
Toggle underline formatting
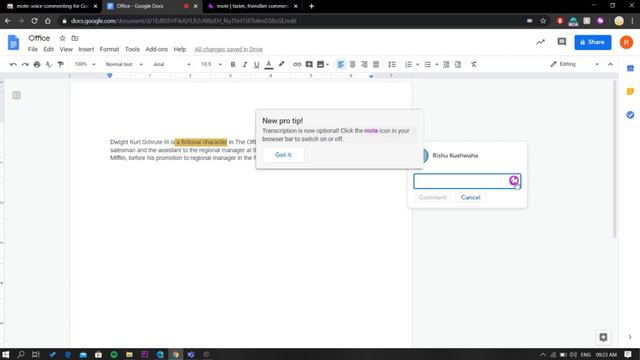[256, 64]
